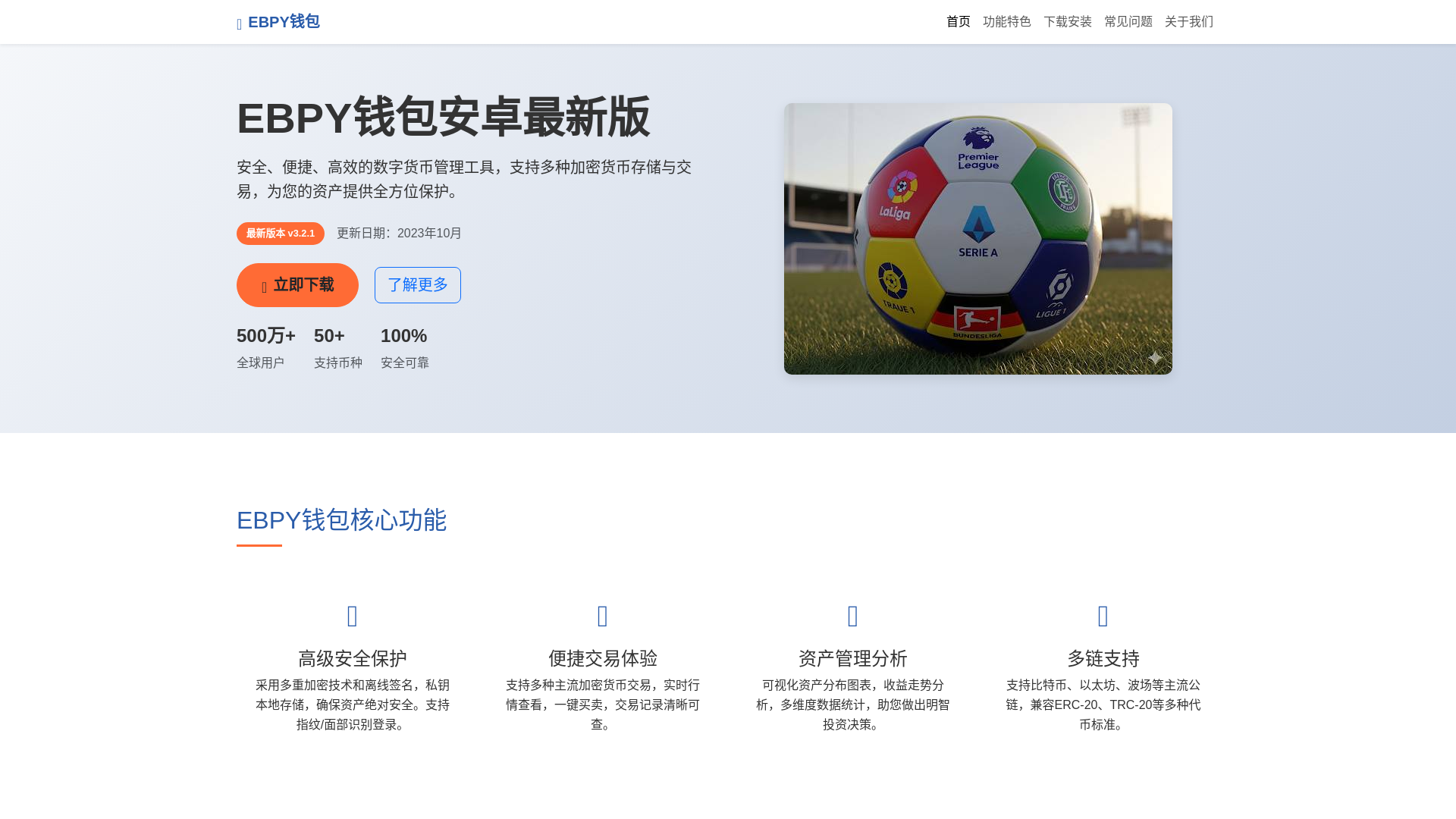Image resolution: width=1456 pixels, height=819 pixels.
Task: Click the 高级安全保护 description text
Action: [x=353, y=705]
